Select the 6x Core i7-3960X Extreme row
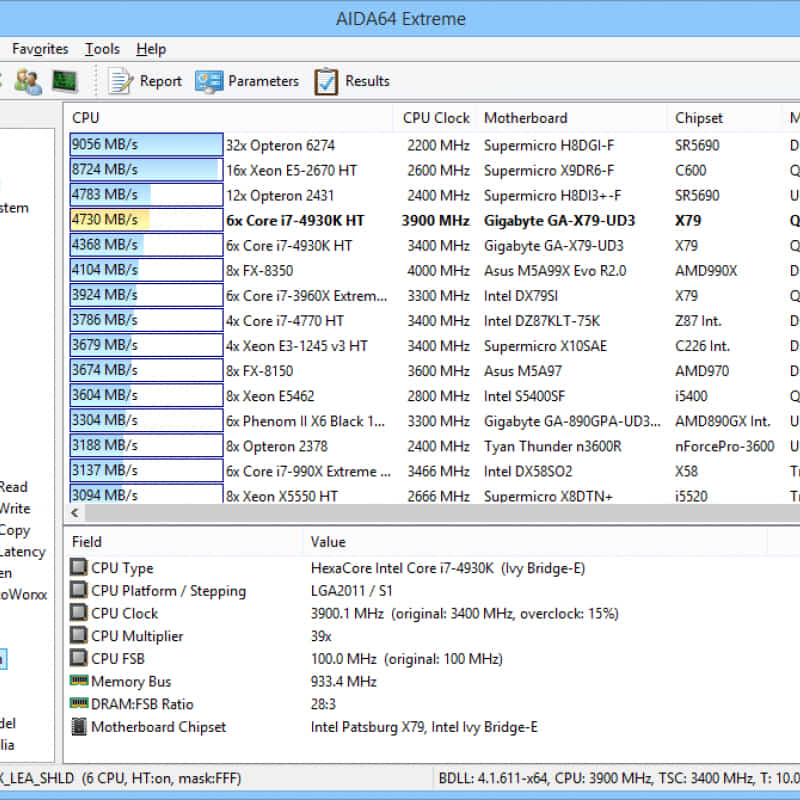The width and height of the screenshot is (800, 800). (x=434, y=295)
